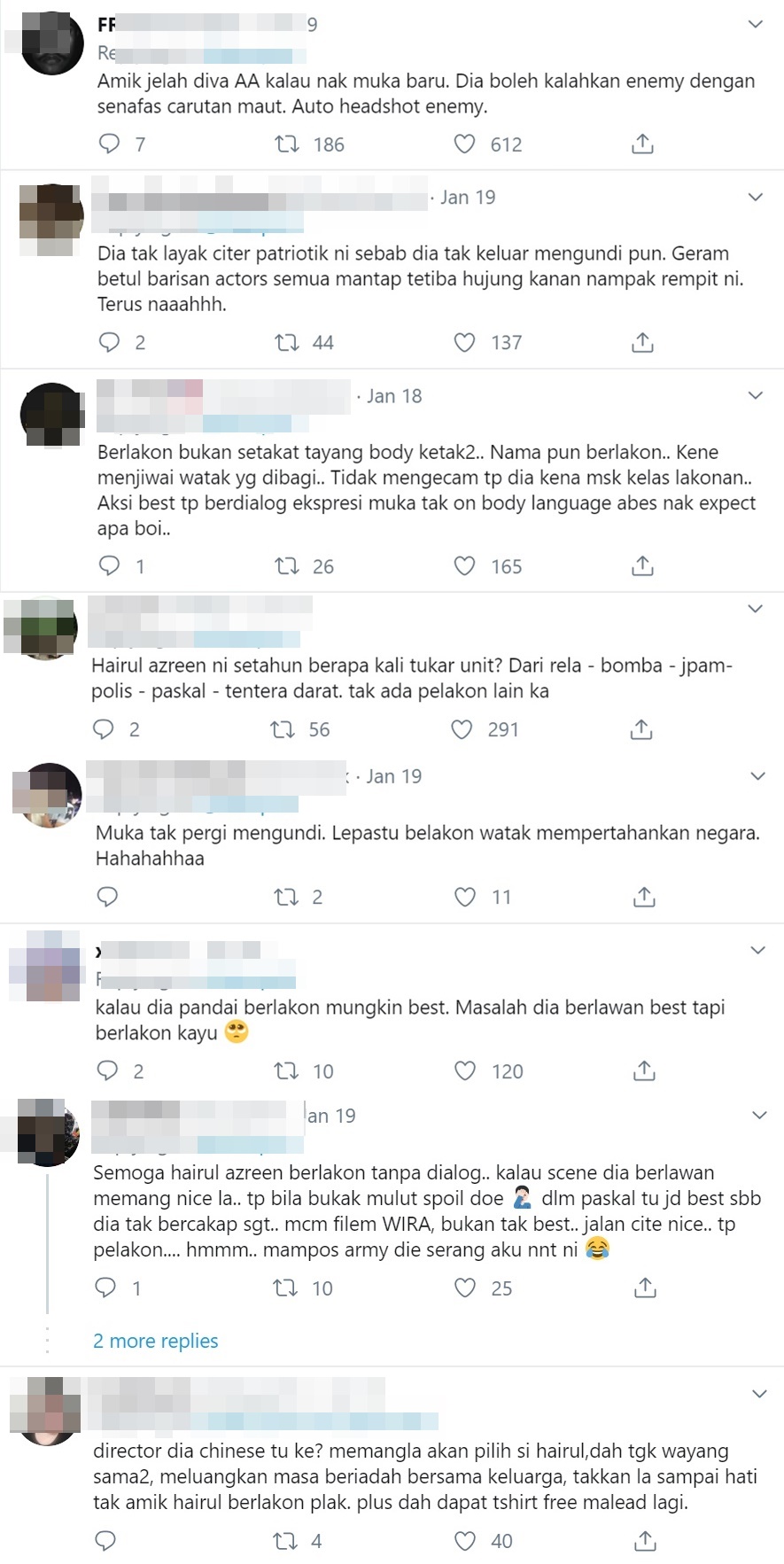Reply to the 'director dia chinese' tweet

point(105,1541)
